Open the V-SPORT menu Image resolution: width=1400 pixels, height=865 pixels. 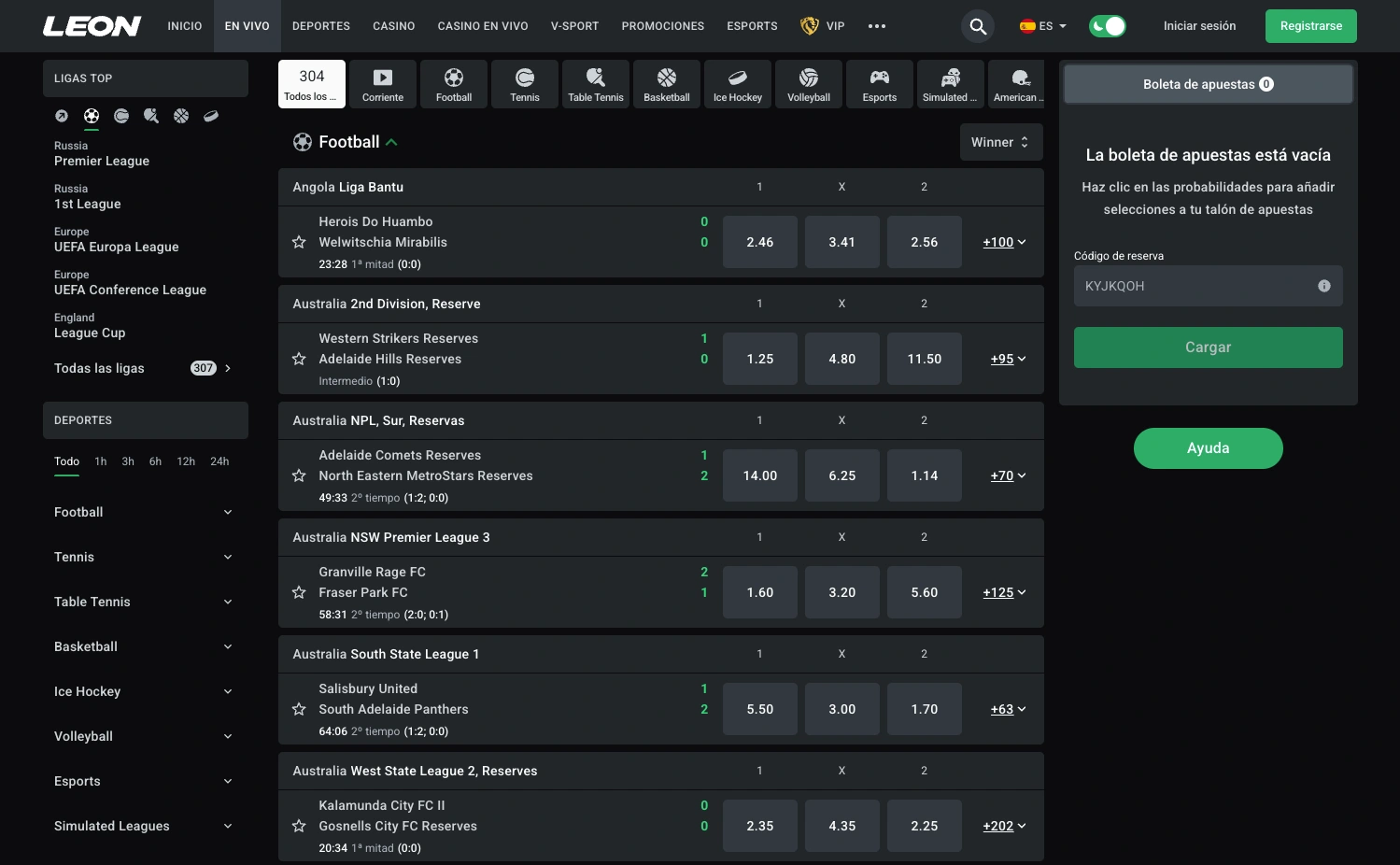point(574,26)
